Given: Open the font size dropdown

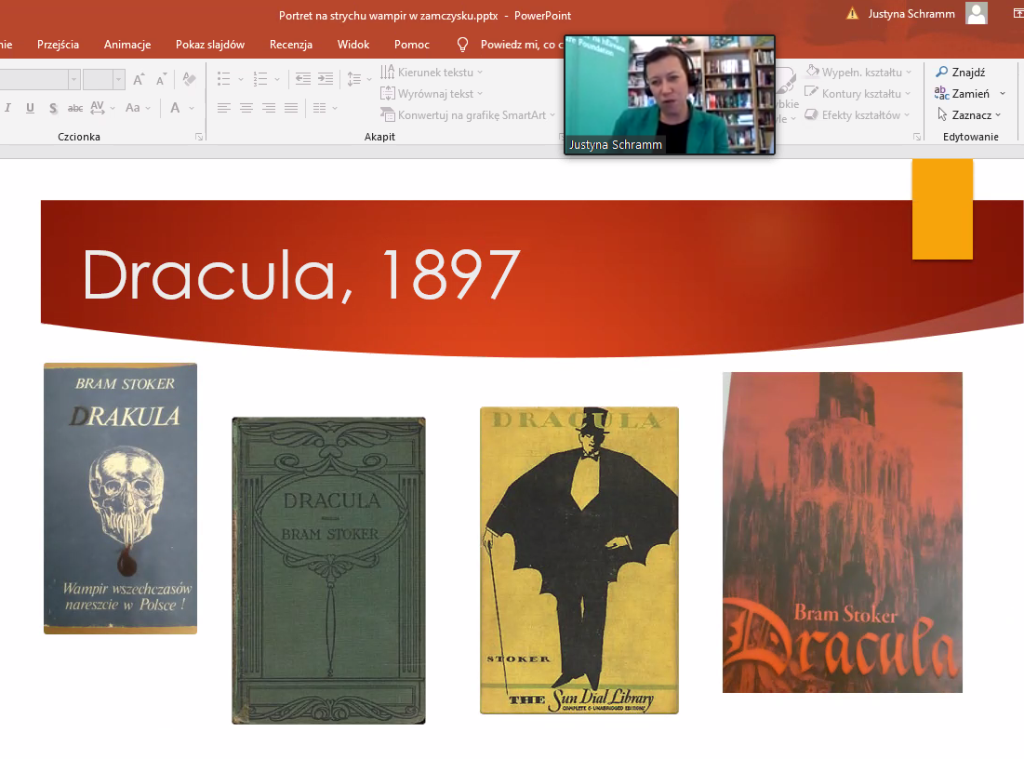Looking at the screenshot, I should pyautogui.click(x=119, y=79).
